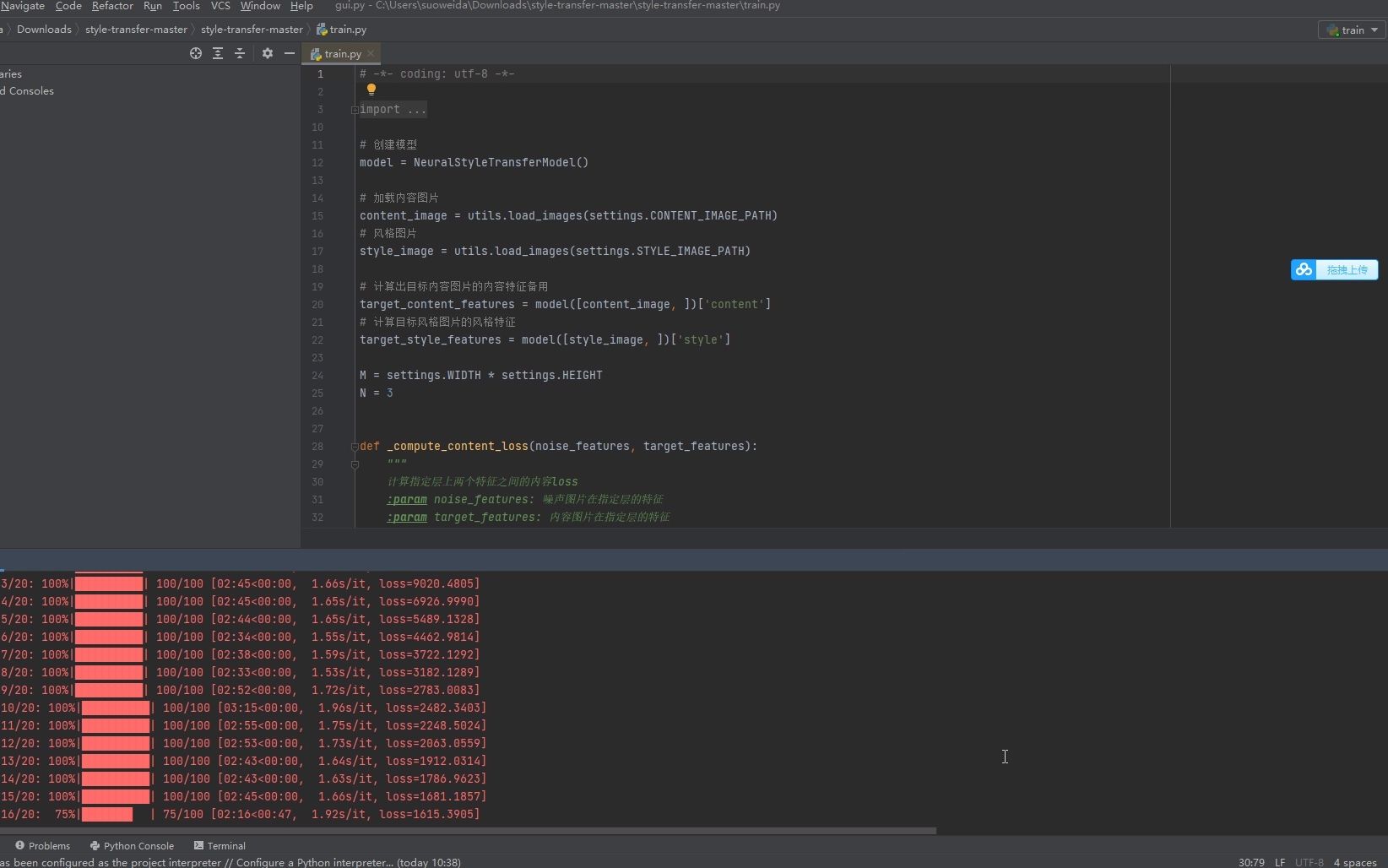
Task: Open the Run menu
Action: 153,6
